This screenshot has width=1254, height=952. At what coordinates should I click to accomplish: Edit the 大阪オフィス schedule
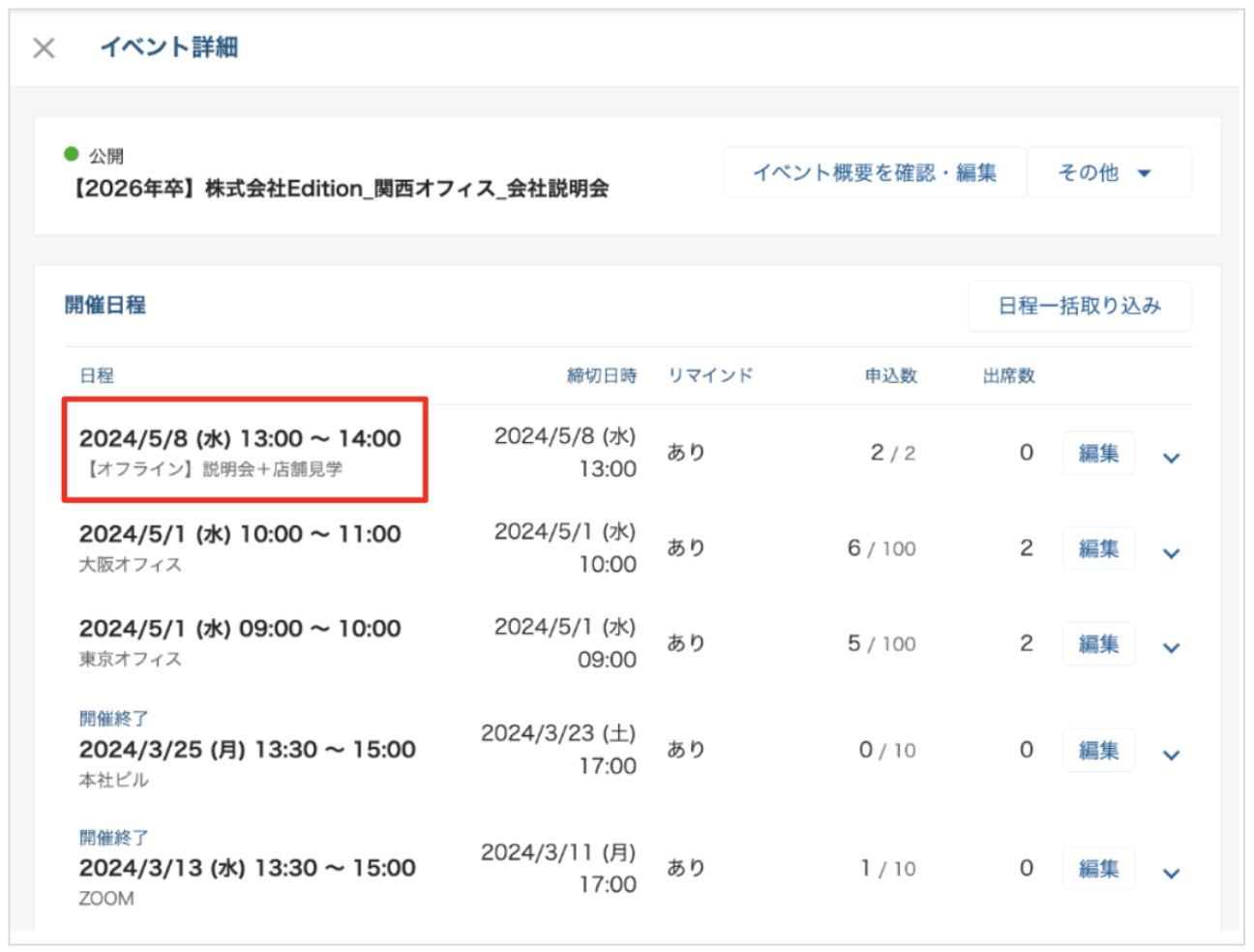[1098, 549]
